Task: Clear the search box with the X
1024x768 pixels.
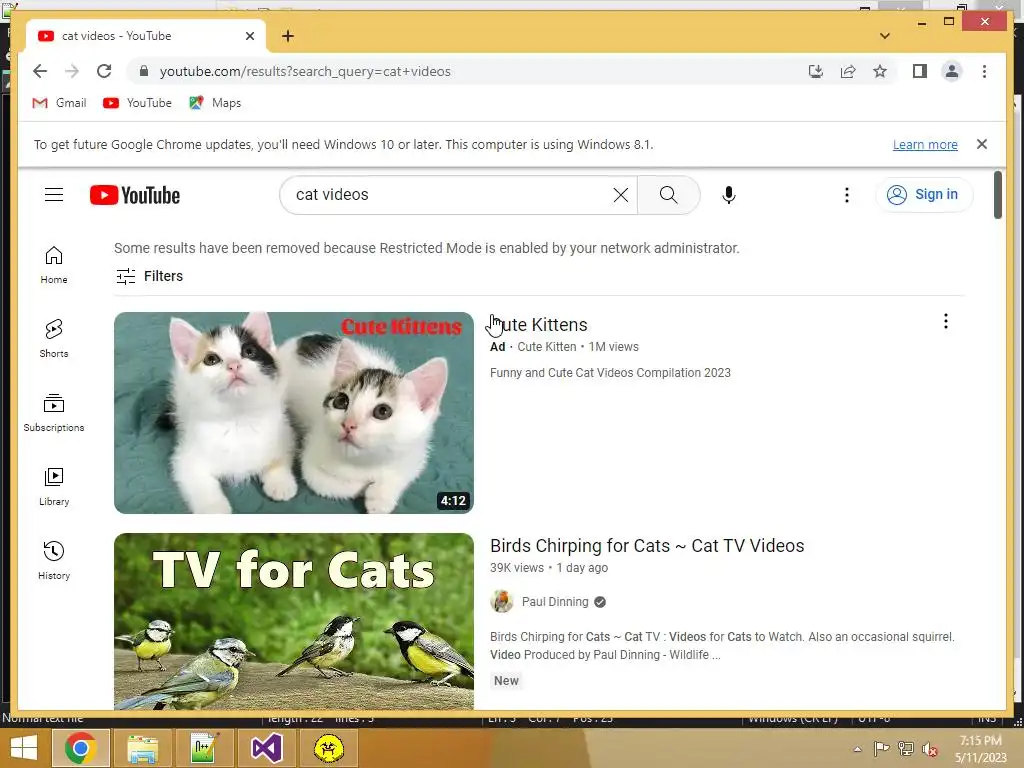Action: (620, 195)
